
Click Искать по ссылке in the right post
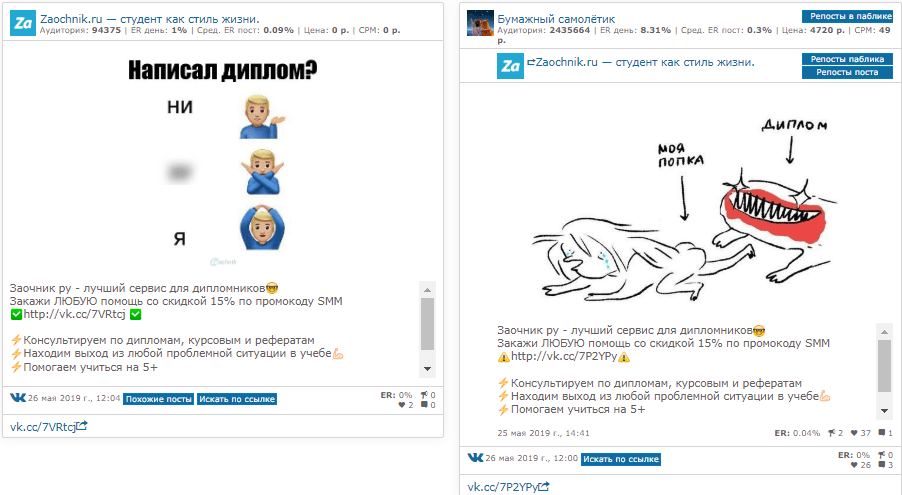coord(621,459)
